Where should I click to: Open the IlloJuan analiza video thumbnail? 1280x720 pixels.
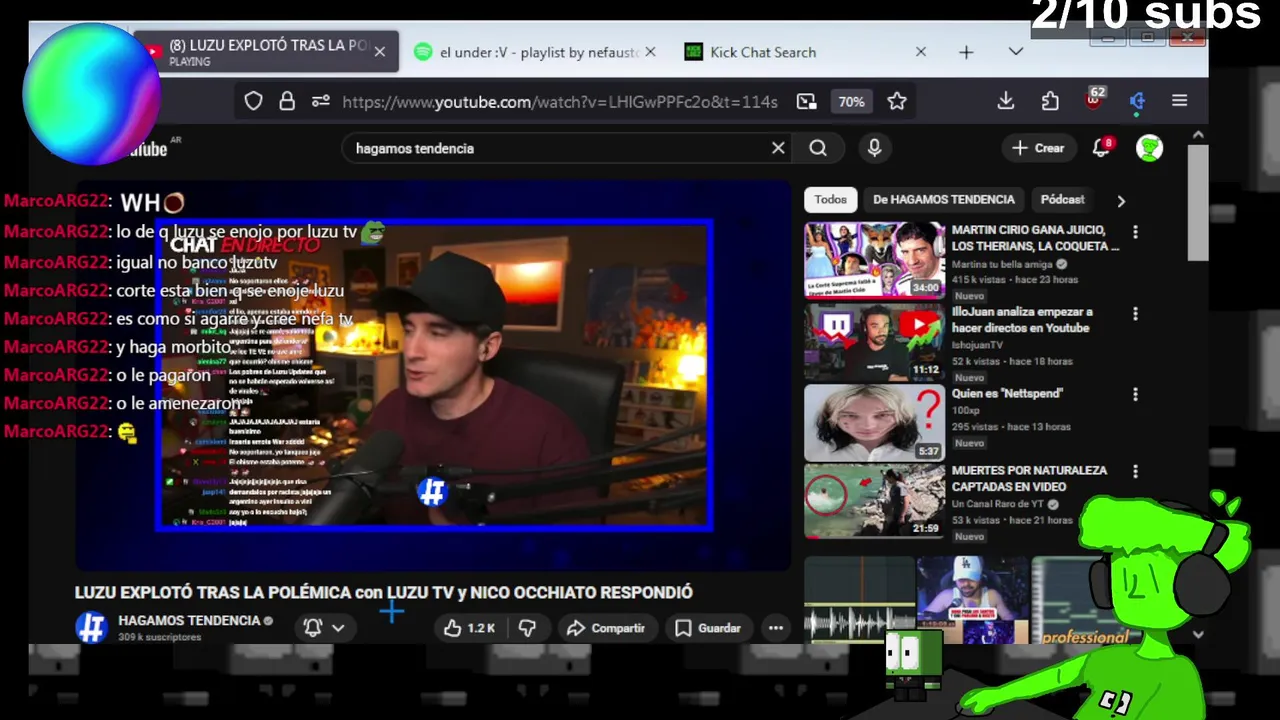click(x=874, y=341)
